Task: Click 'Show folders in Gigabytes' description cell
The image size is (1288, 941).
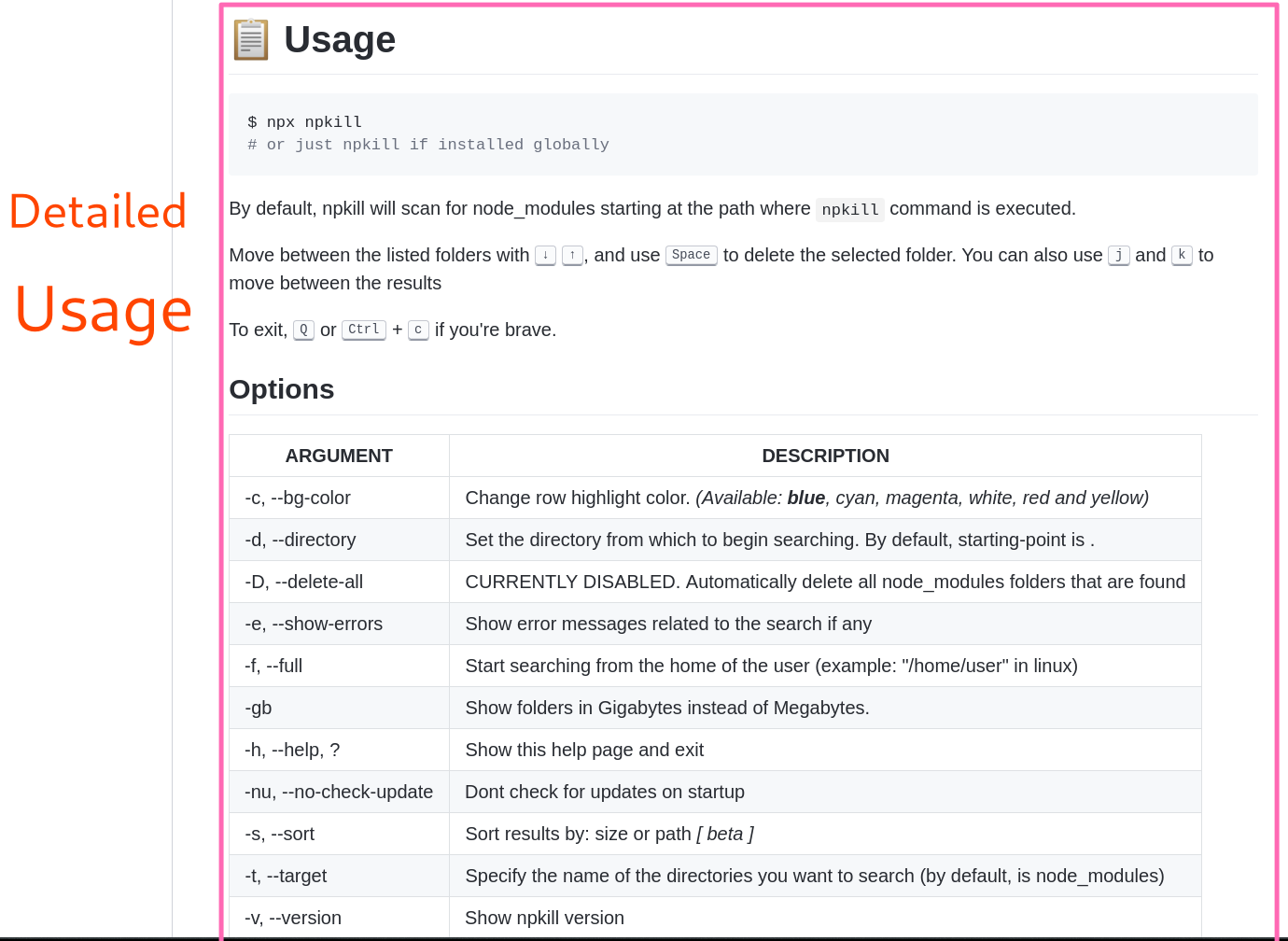Action: click(826, 708)
